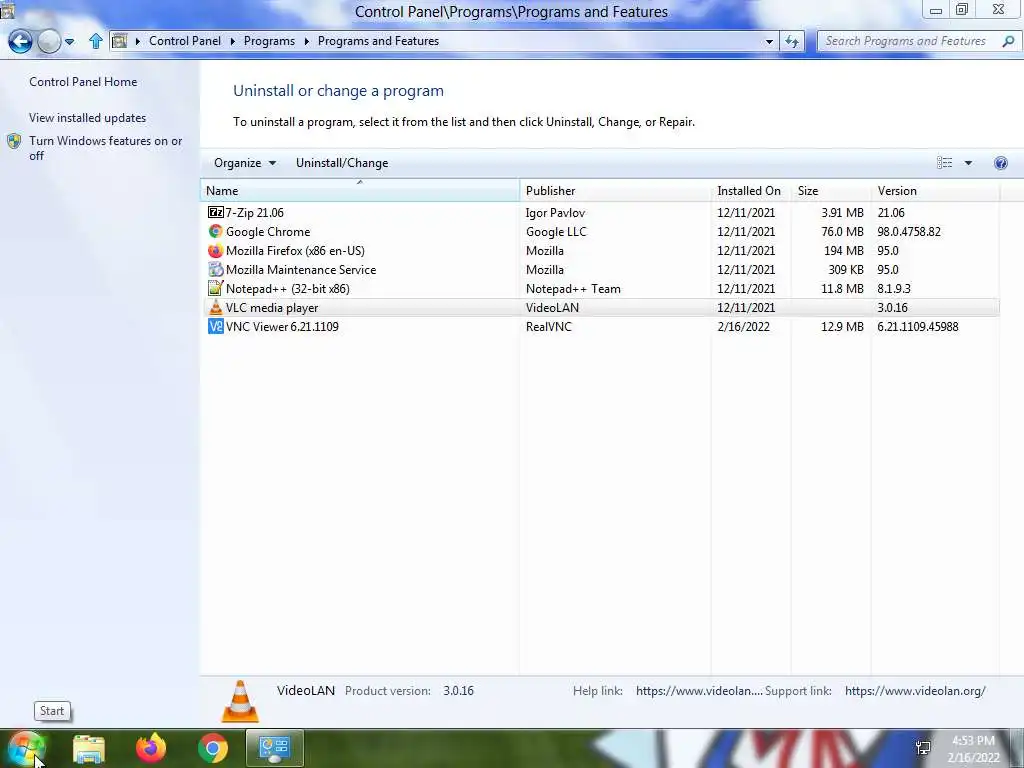The image size is (1024, 768).
Task: Click RealVNC publisher cell
Action: (x=549, y=327)
